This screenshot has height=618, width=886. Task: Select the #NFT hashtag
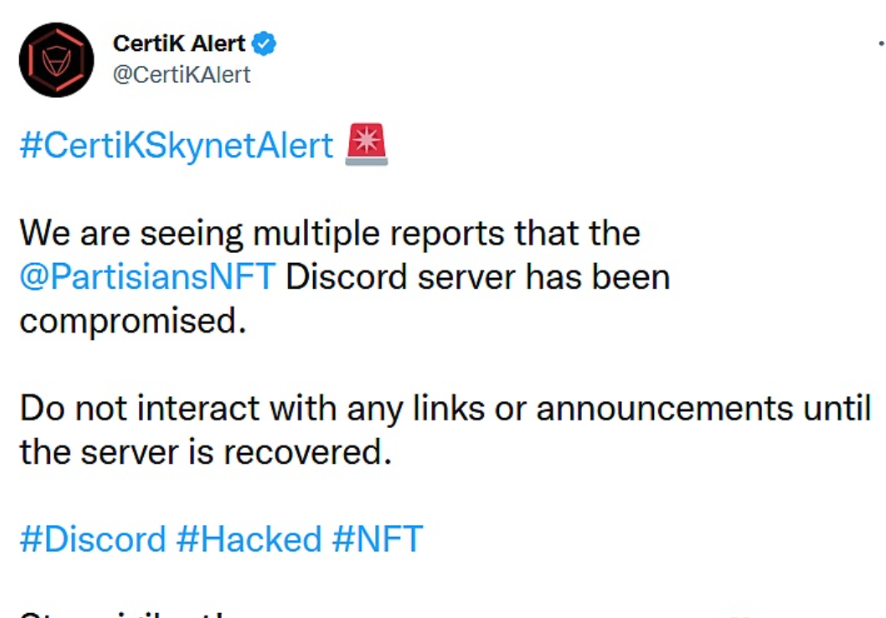pyautogui.click(x=377, y=539)
